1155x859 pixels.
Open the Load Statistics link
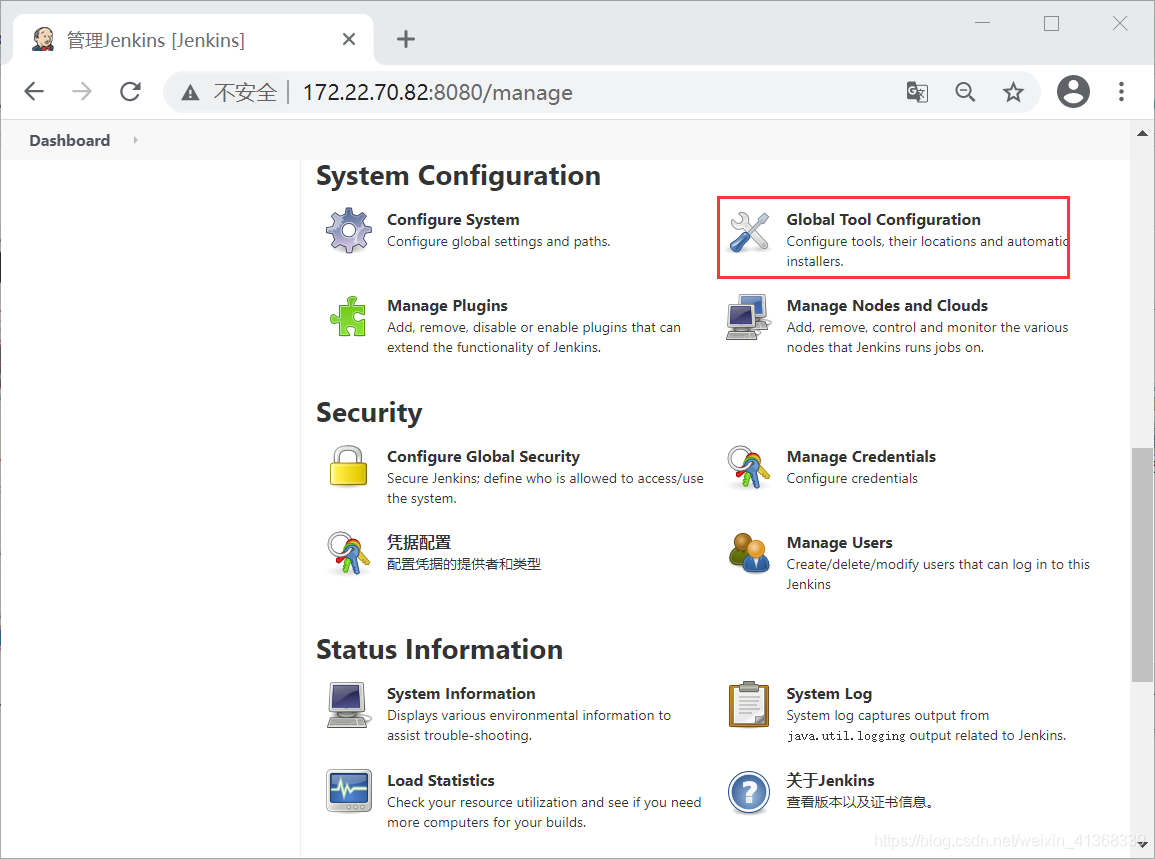tap(440, 781)
